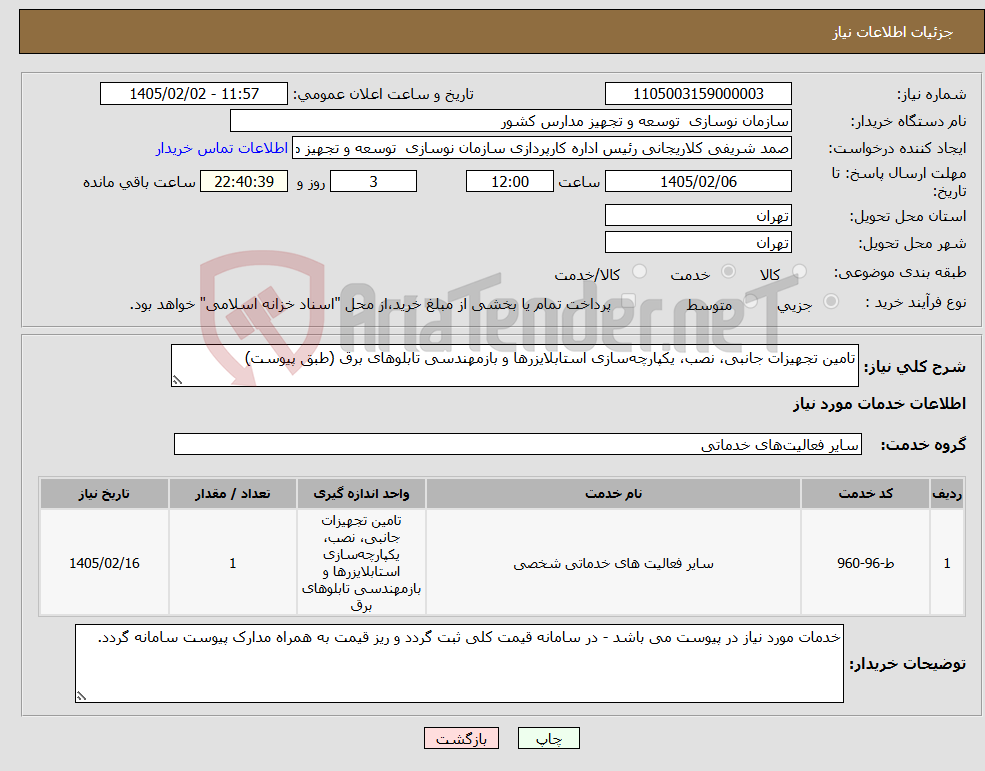The width and height of the screenshot is (985, 771).
Task: Click the remaining time field 22:40:39
Action: point(244,182)
